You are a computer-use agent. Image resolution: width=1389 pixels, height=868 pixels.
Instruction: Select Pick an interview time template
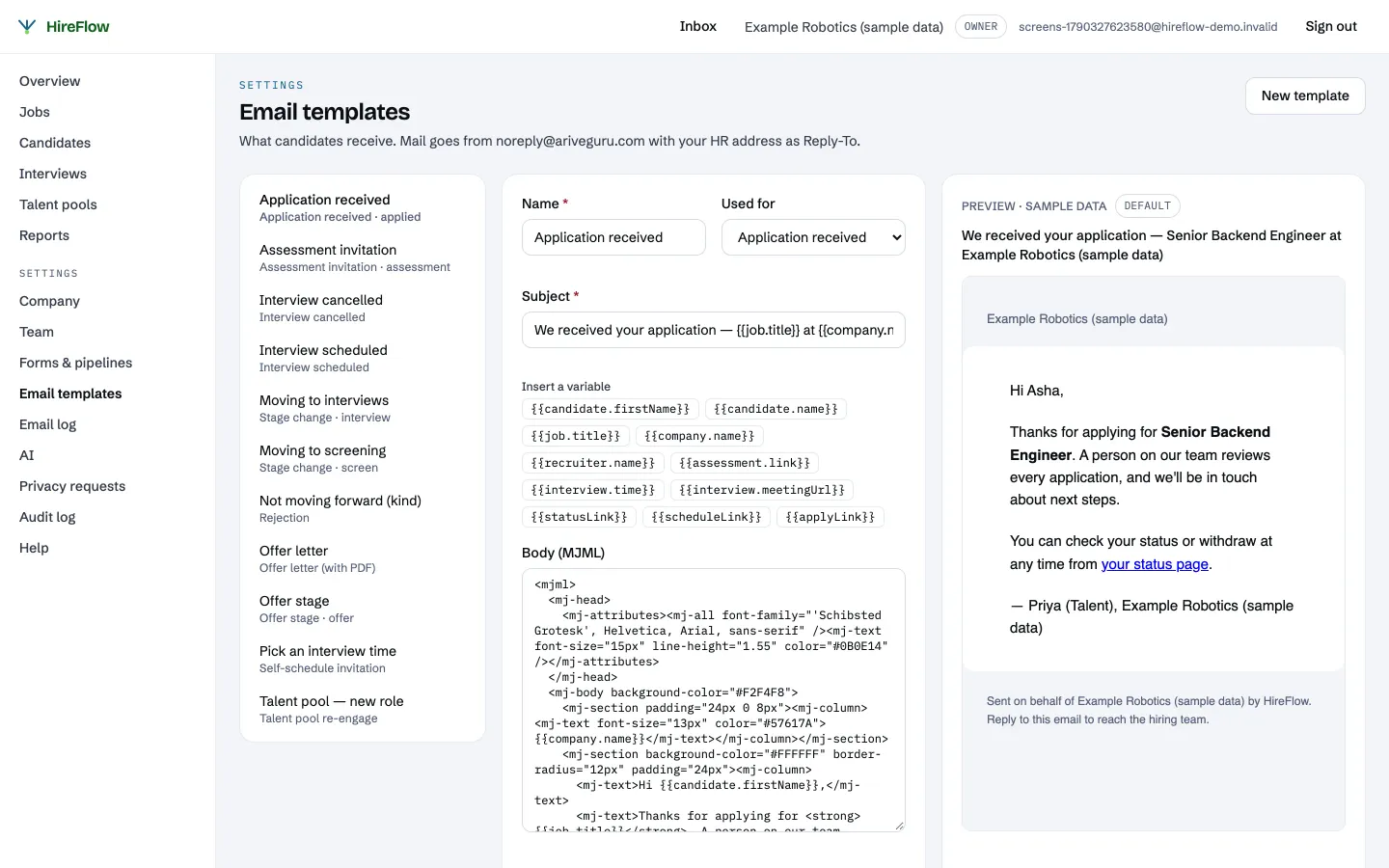pos(363,659)
